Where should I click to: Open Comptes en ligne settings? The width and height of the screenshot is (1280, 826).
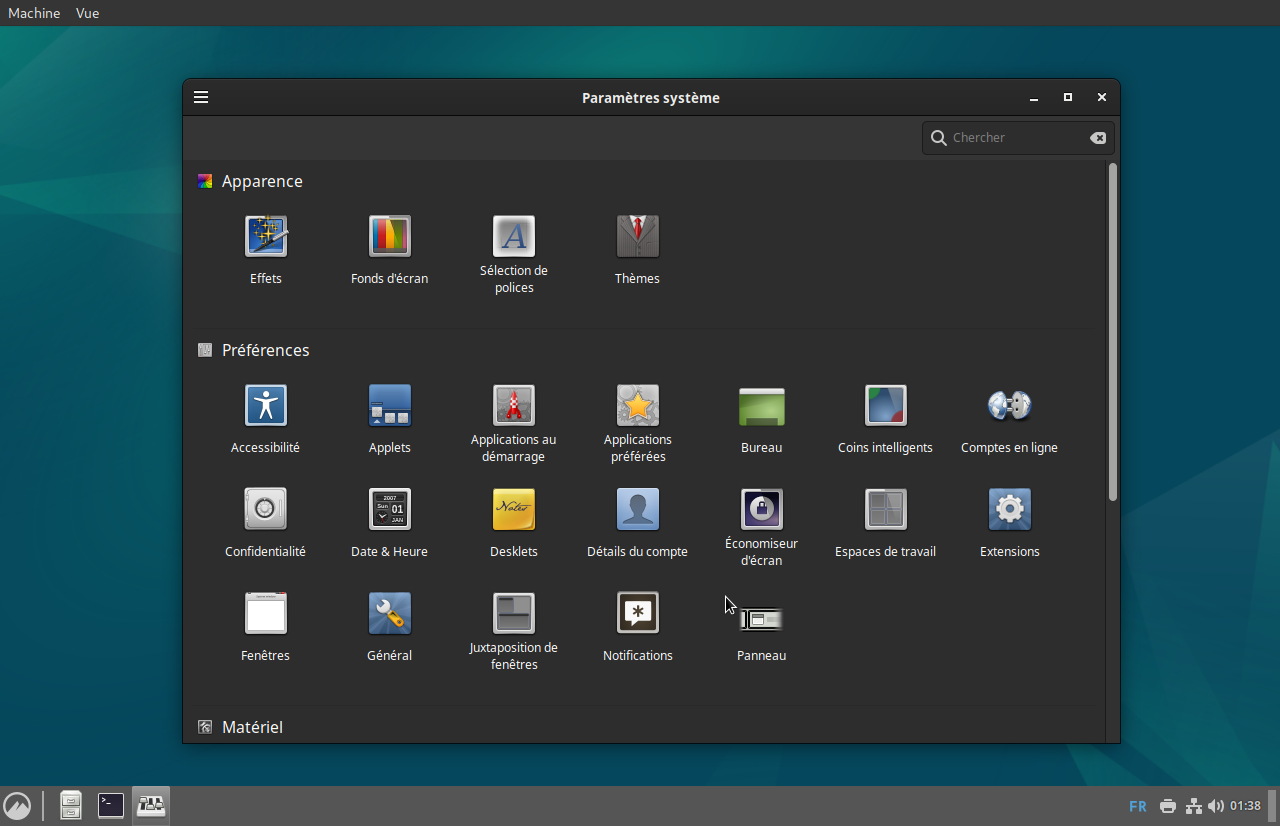coord(1009,406)
